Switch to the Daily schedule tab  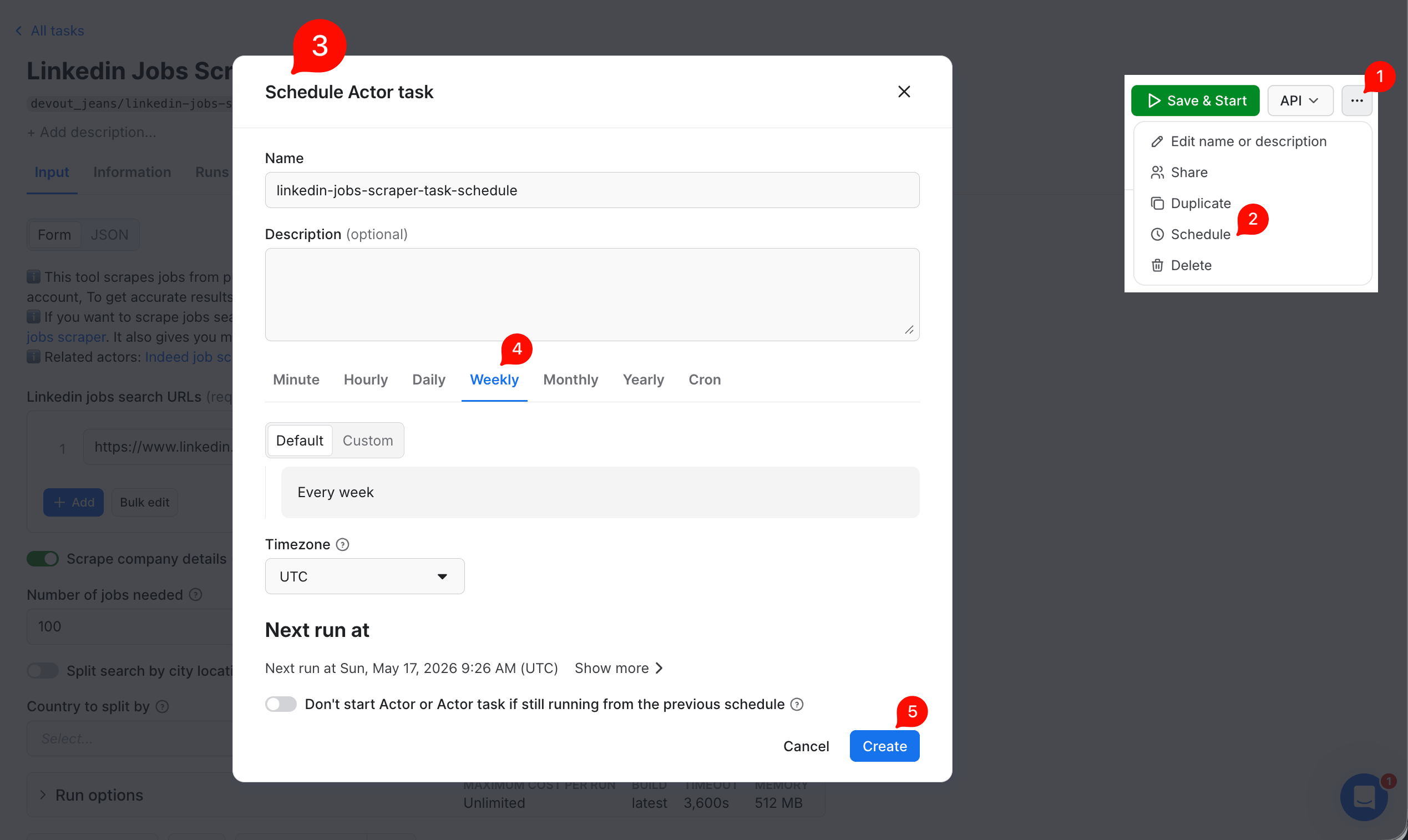point(428,379)
